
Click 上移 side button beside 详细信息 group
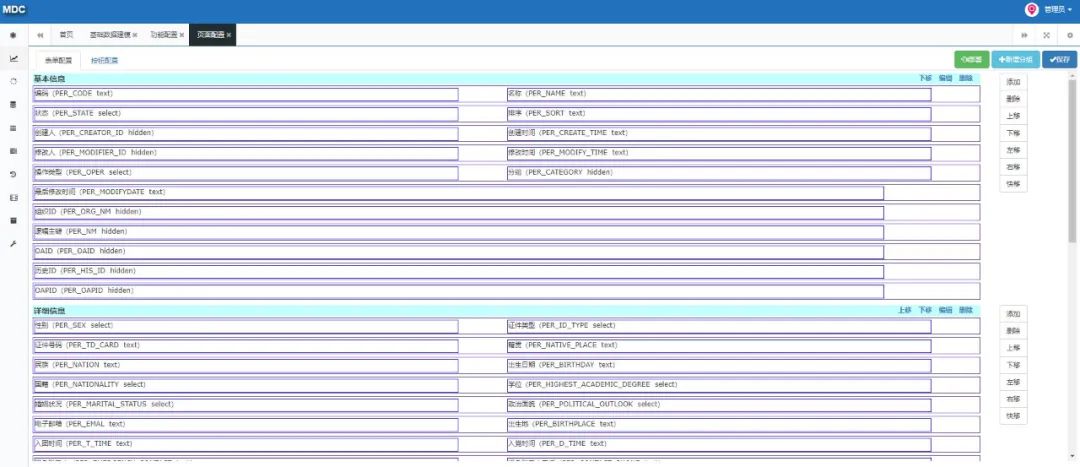(1013, 348)
